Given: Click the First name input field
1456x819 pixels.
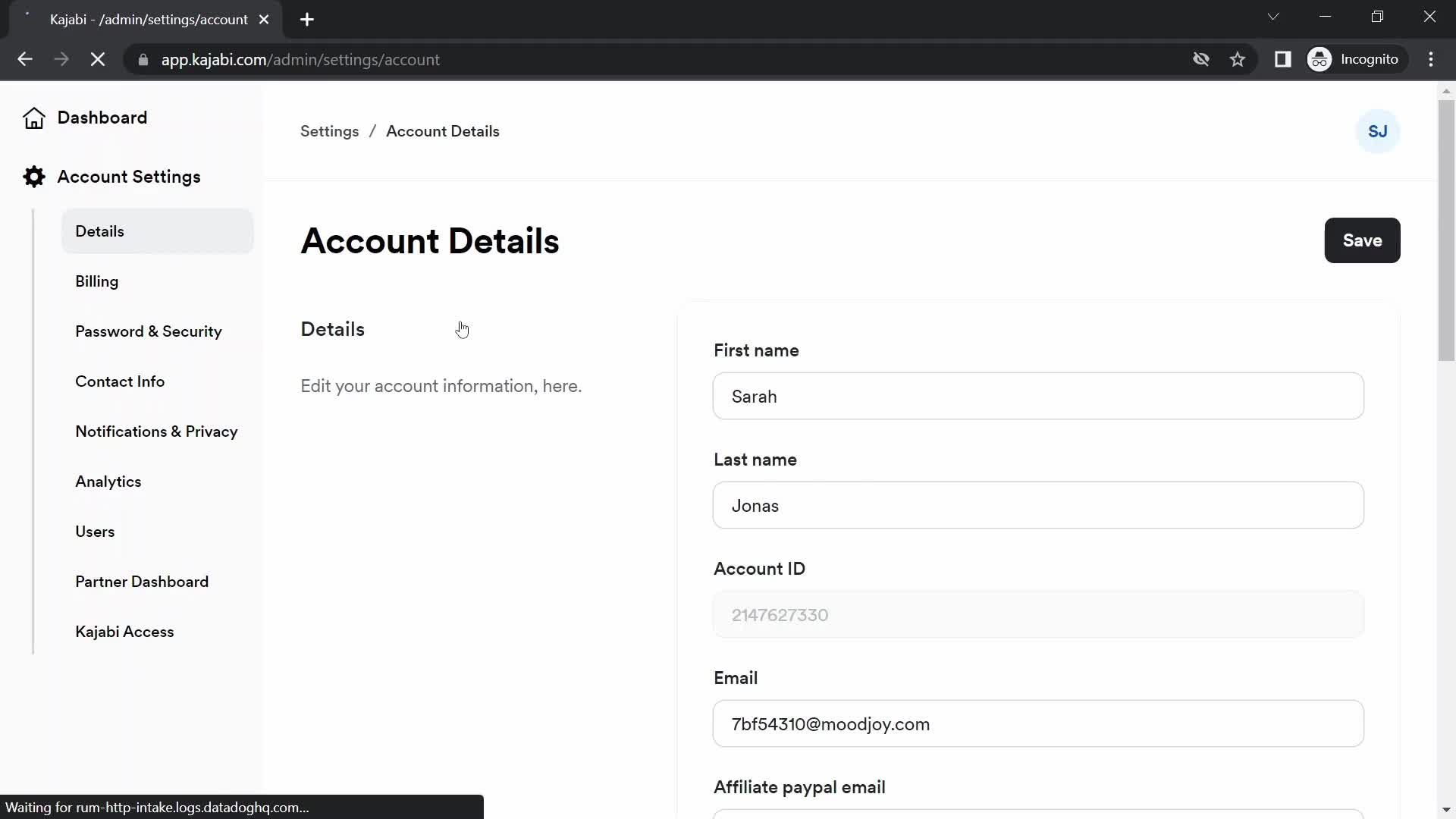Looking at the screenshot, I should click(1039, 396).
